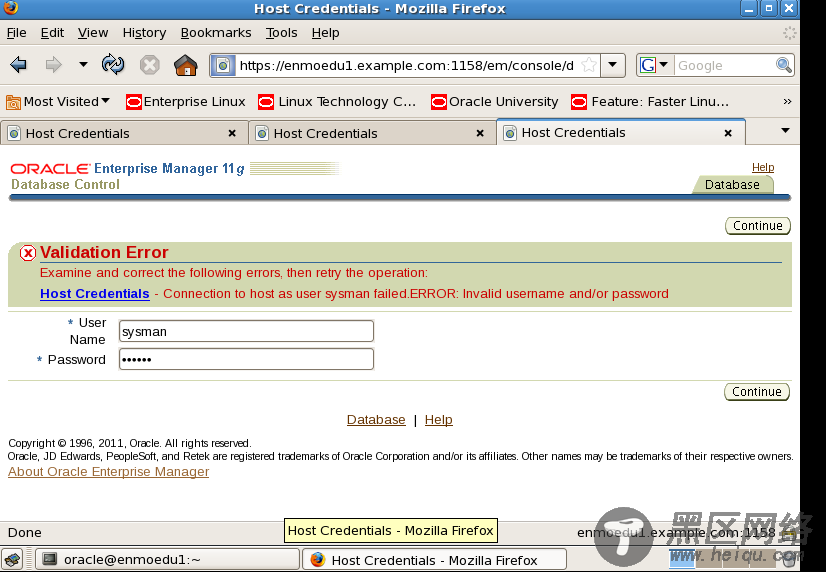Click the show desktop icon in taskbar
Viewport: 826px width, 572px height.
coord(12,559)
